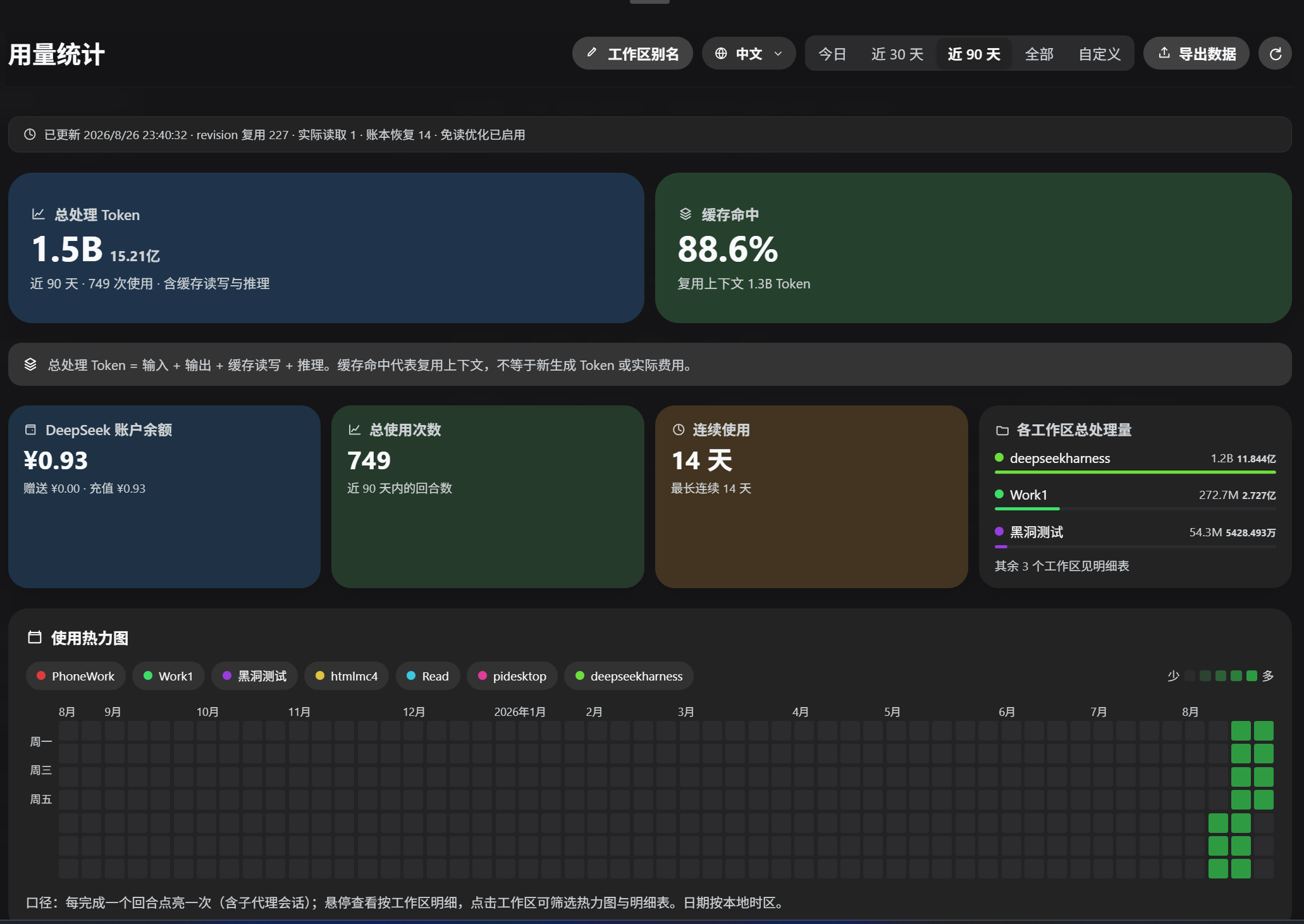This screenshot has width=1304, height=924.
Task: Click the 88.6% cache hit value
Action: pyautogui.click(x=728, y=249)
